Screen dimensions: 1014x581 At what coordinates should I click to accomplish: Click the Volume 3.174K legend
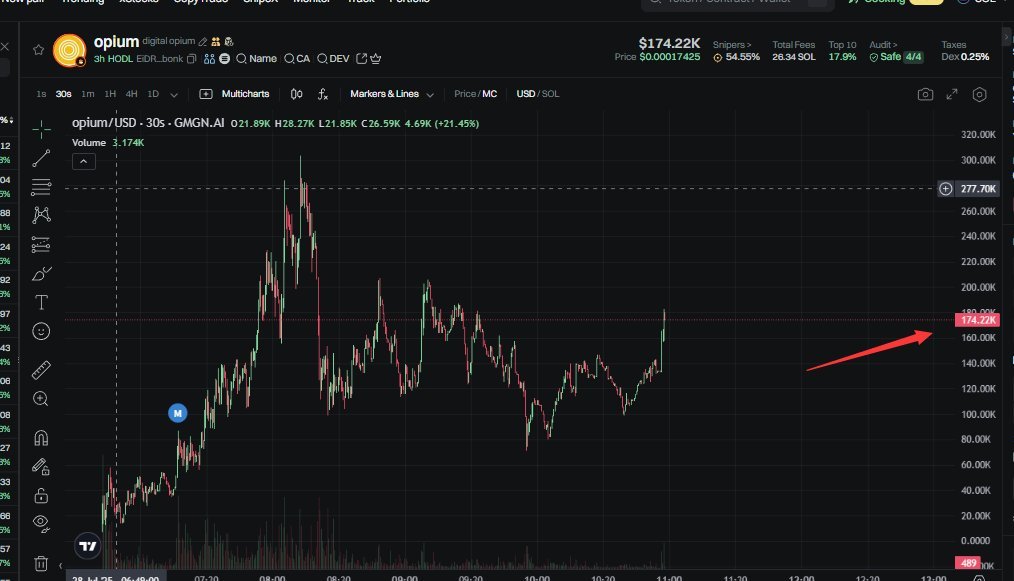[108, 142]
